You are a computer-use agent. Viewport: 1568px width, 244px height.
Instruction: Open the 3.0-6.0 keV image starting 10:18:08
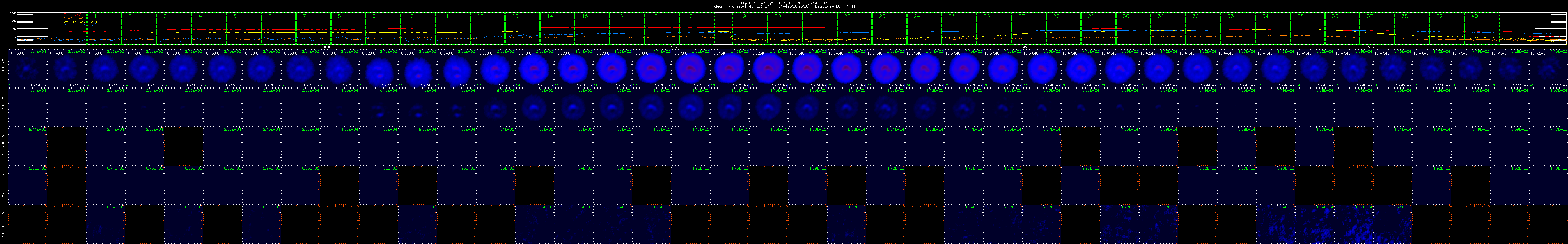(x=222, y=69)
